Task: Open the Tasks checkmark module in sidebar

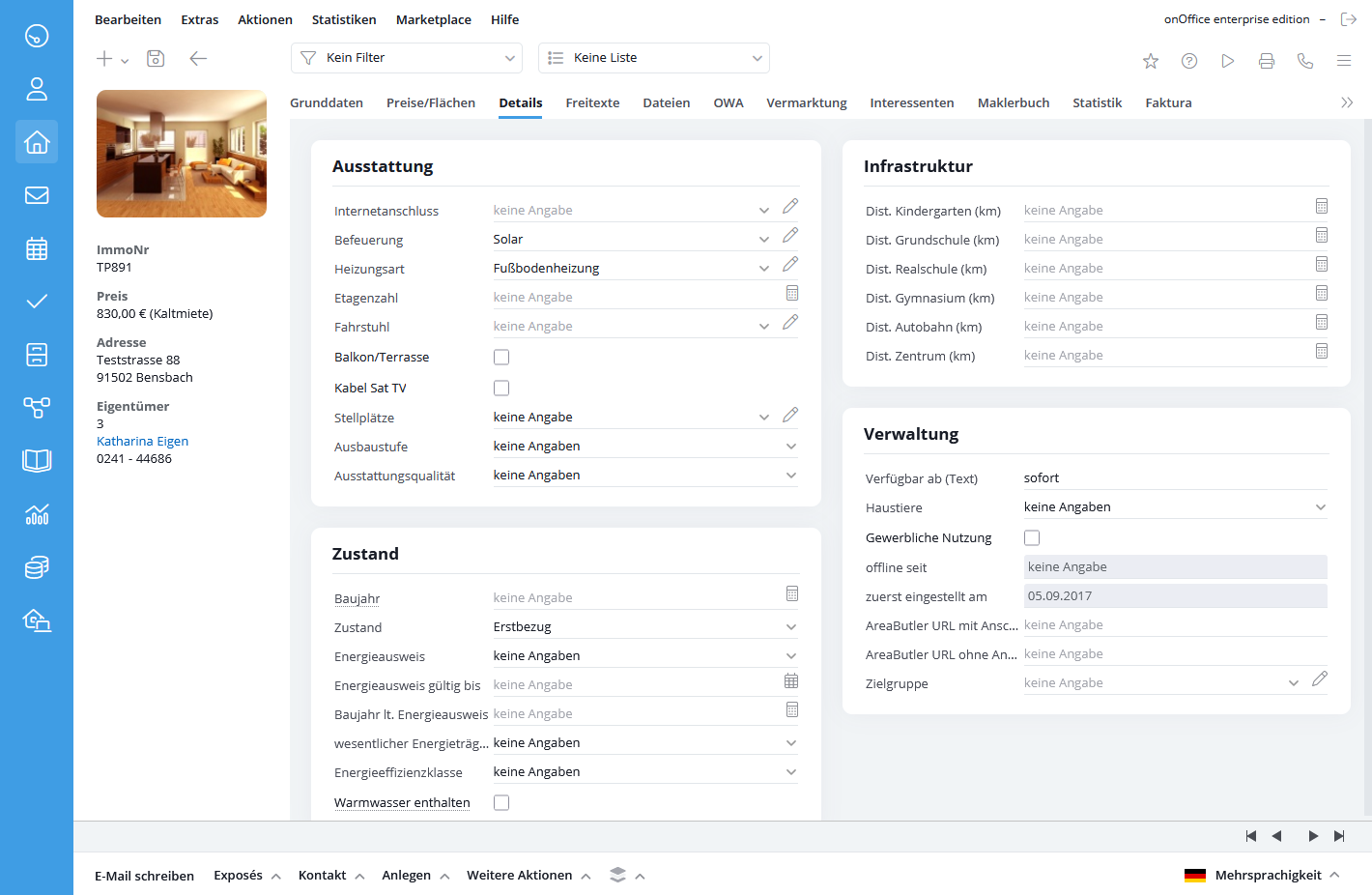Action: click(37, 302)
